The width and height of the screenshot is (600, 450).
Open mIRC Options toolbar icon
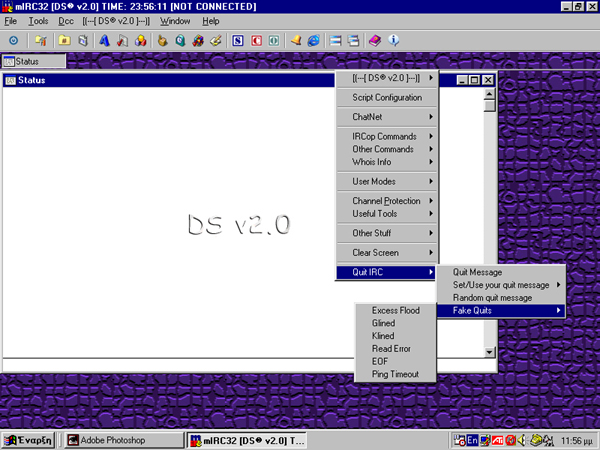[41, 40]
